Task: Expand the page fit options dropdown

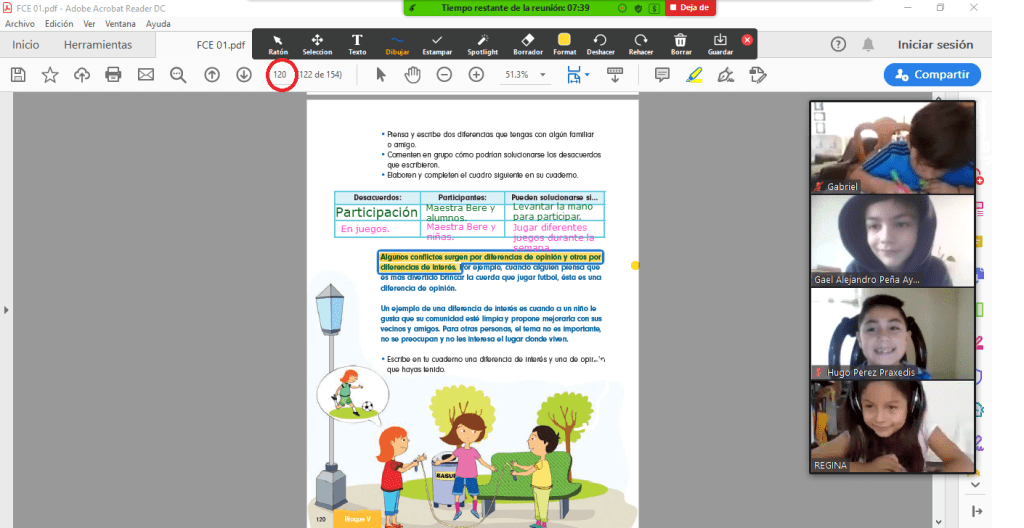Action: [x=587, y=75]
